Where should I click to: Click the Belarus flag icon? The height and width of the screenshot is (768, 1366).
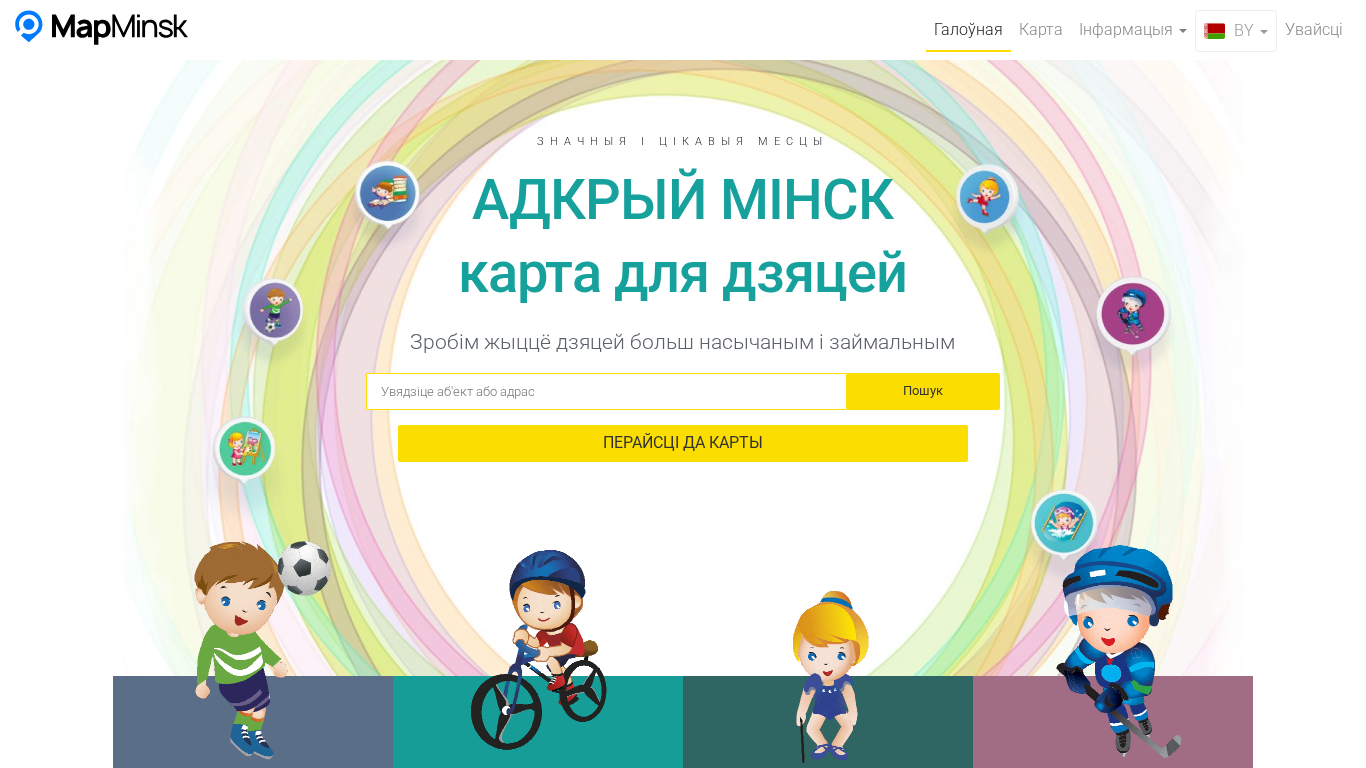(x=1215, y=31)
